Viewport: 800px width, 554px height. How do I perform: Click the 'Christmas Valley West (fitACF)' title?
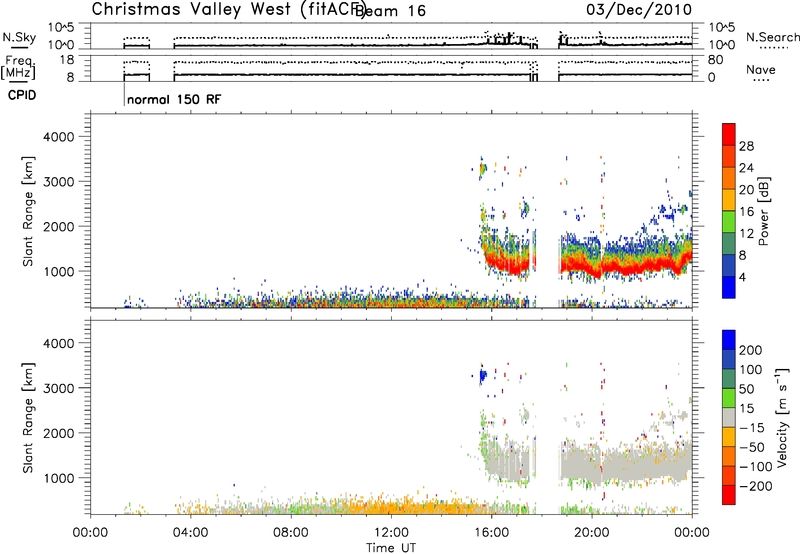[x=228, y=9]
